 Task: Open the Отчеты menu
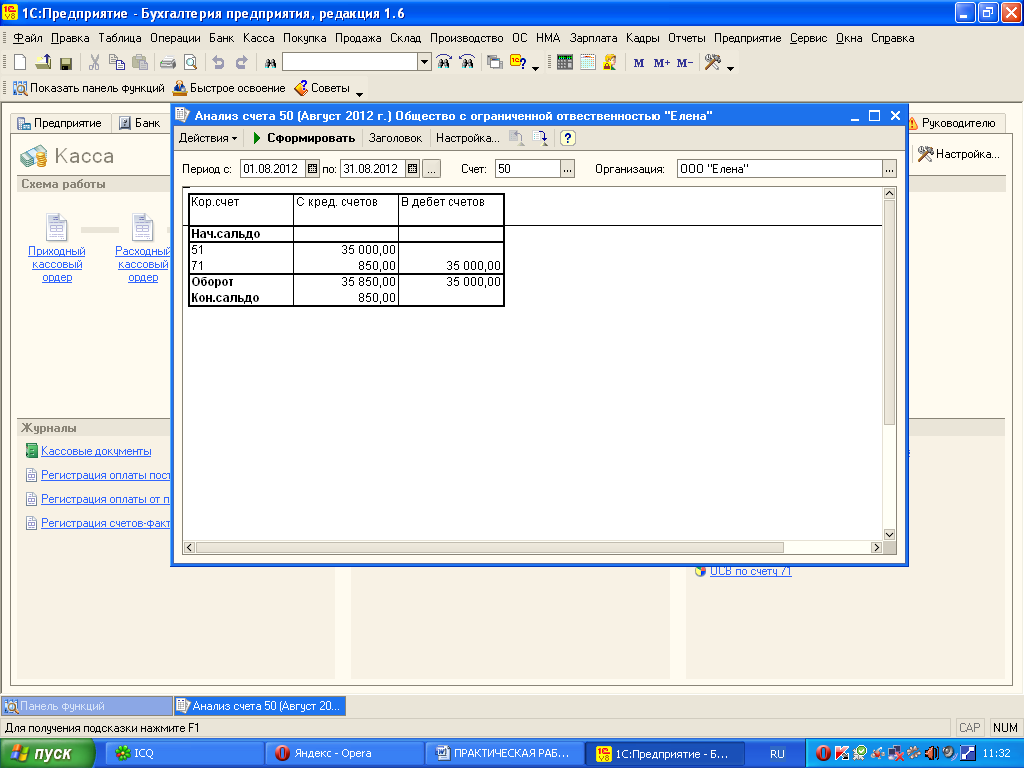click(686, 38)
